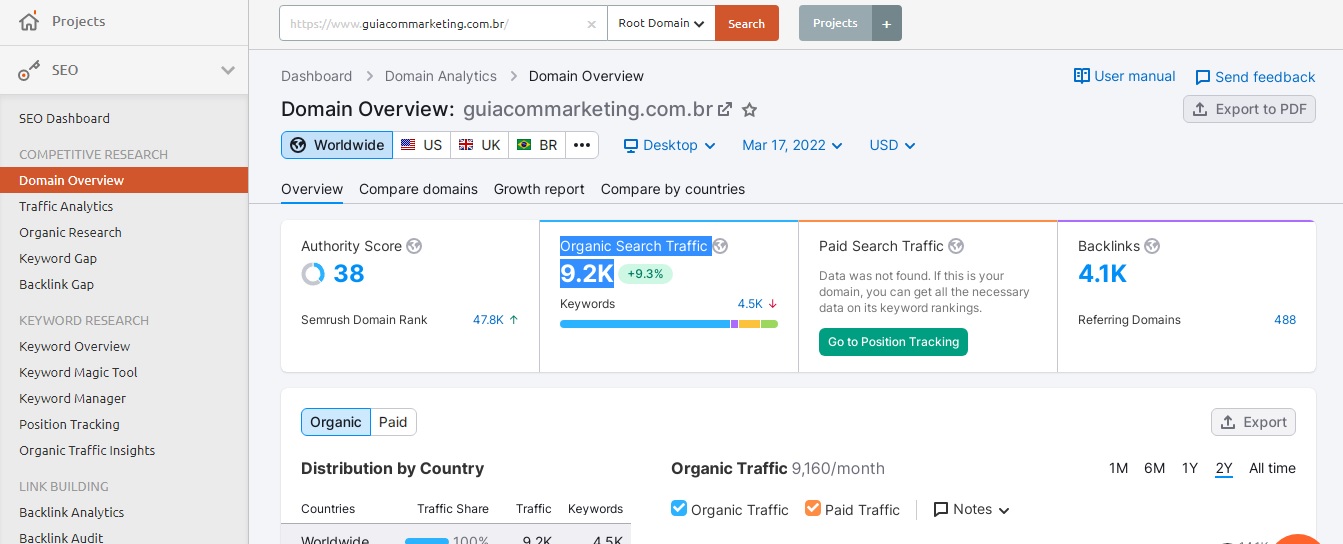Click the Backlinks info icon
The width and height of the screenshot is (1343, 544).
coord(1152,246)
